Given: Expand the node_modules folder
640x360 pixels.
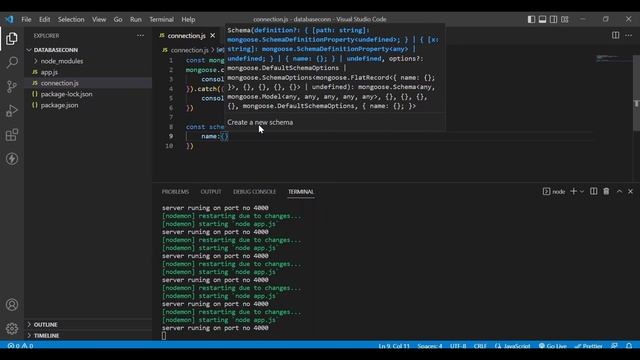Looking at the screenshot, I should tap(62, 61).
